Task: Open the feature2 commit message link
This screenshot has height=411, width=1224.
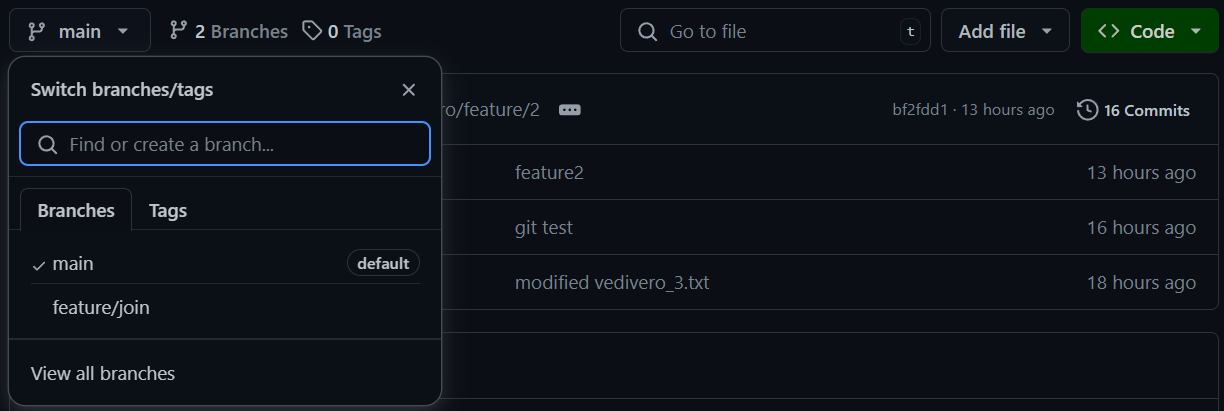Action: pyautogui.click(x=549, y=173)
